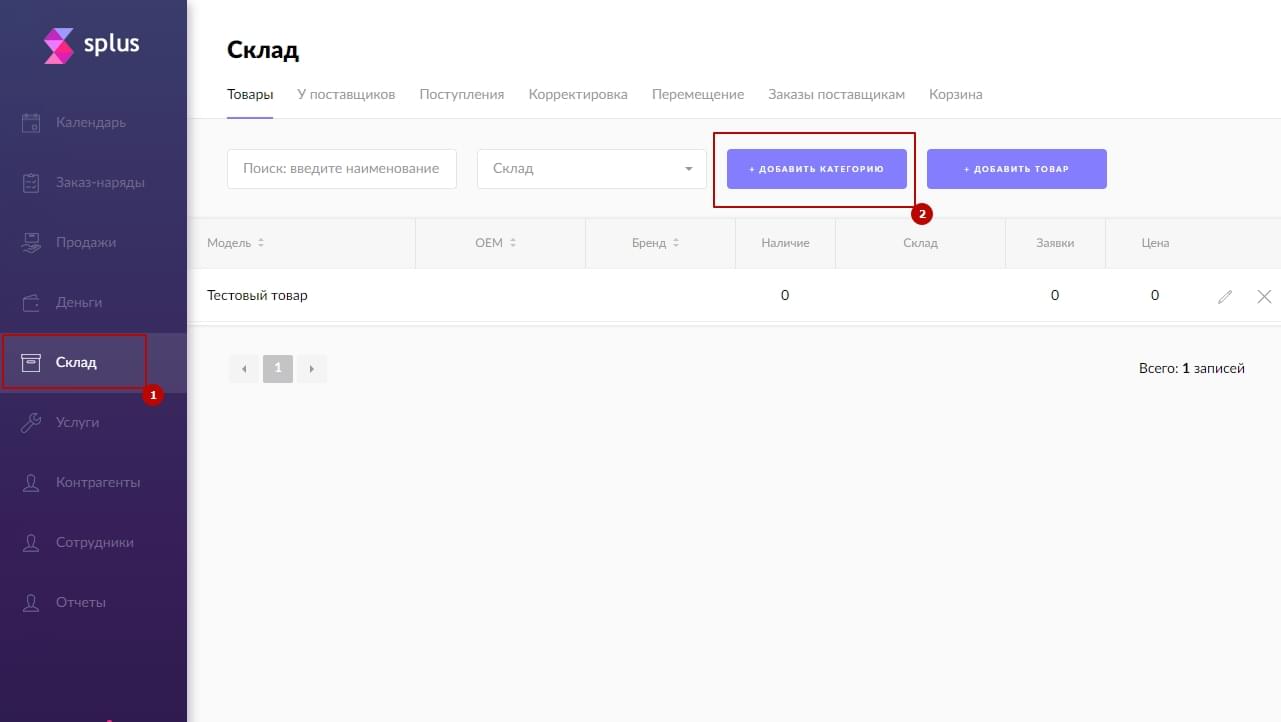Click the person icon beside Контрагенты
This screenshot has width=1281, height=722.
[x=31, y=483]
